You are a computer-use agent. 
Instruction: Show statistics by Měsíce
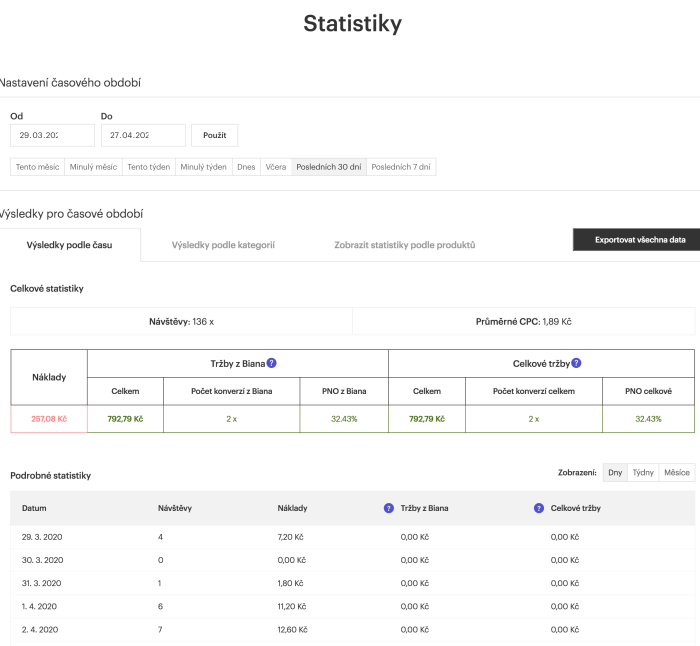677,472
